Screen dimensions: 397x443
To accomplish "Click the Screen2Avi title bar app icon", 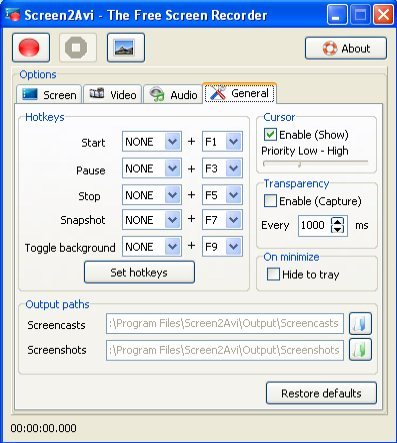I will point(13,15).
